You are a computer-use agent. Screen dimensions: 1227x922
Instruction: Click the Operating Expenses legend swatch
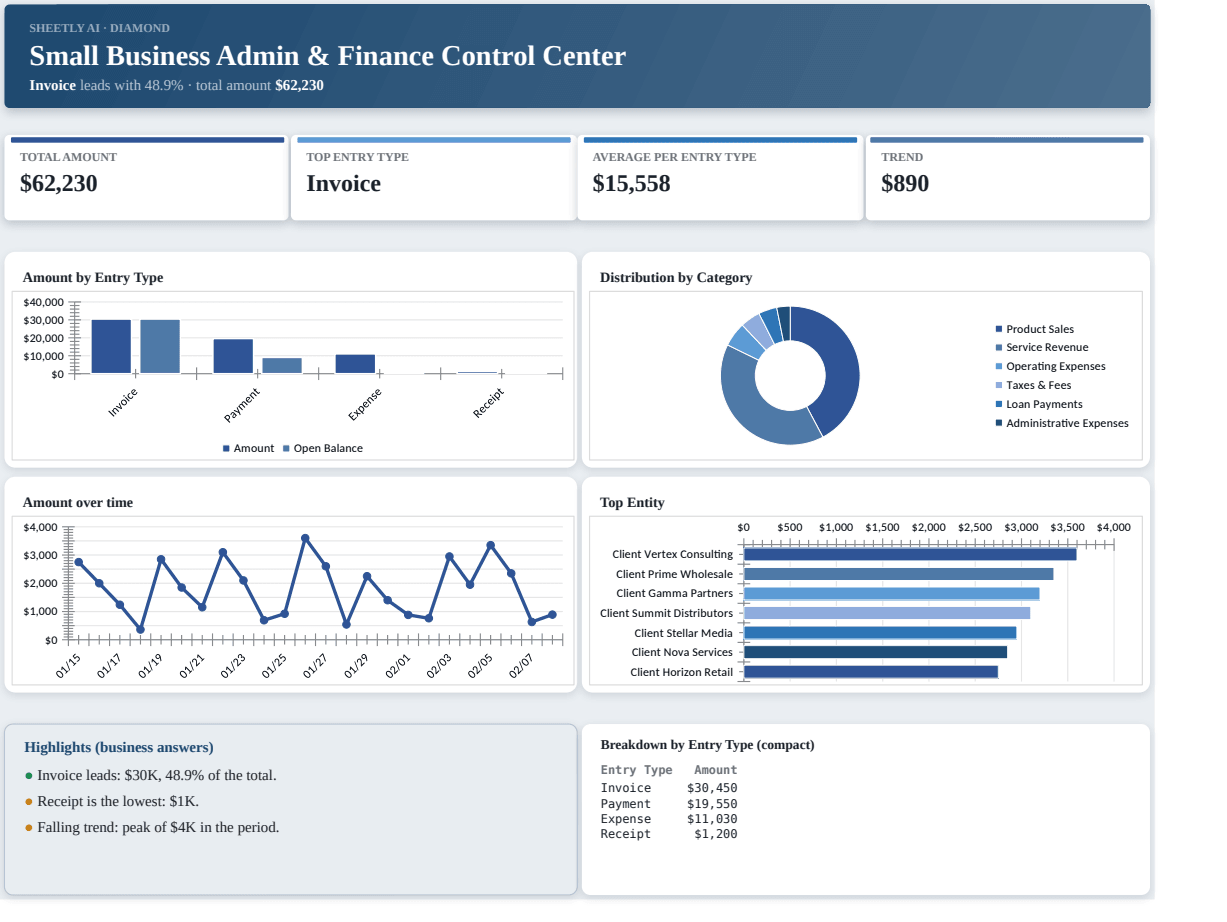click(x=999, y=367)
